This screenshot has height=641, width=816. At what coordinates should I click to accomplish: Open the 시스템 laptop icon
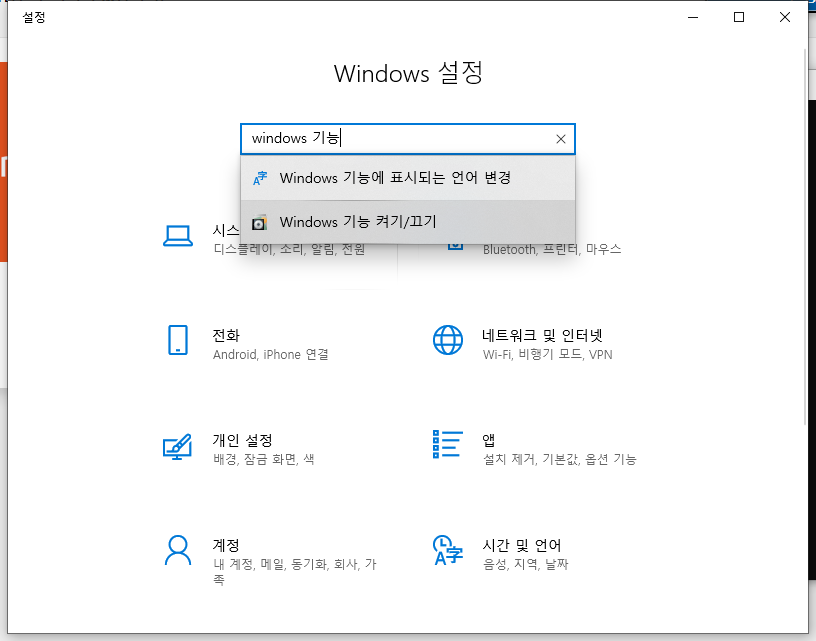coord(178,236)
